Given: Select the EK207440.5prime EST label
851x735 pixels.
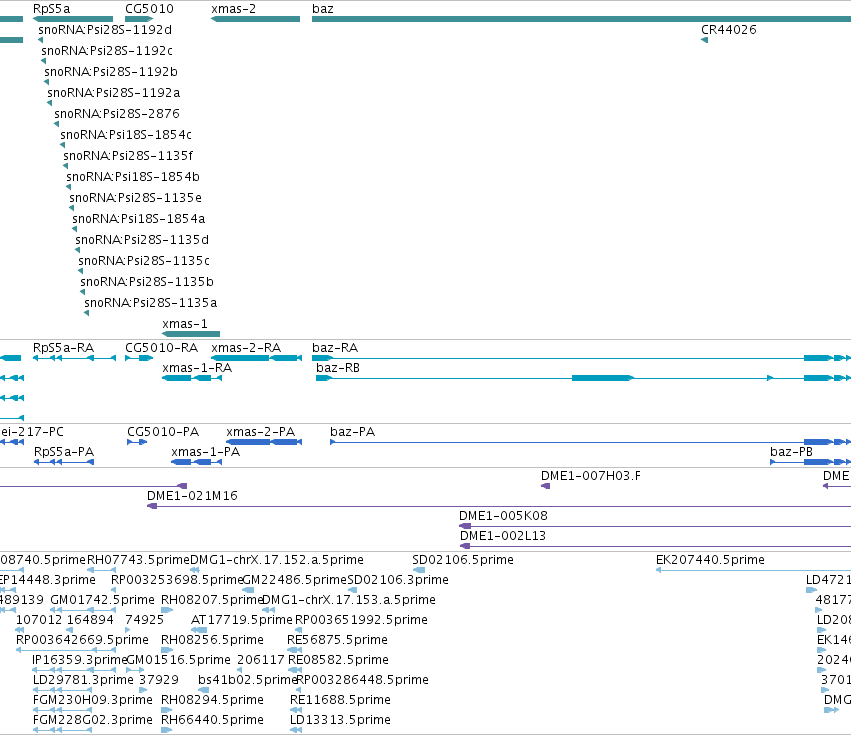Looking at the screenshot, I should pyautogui.click(x=710, y=560).
